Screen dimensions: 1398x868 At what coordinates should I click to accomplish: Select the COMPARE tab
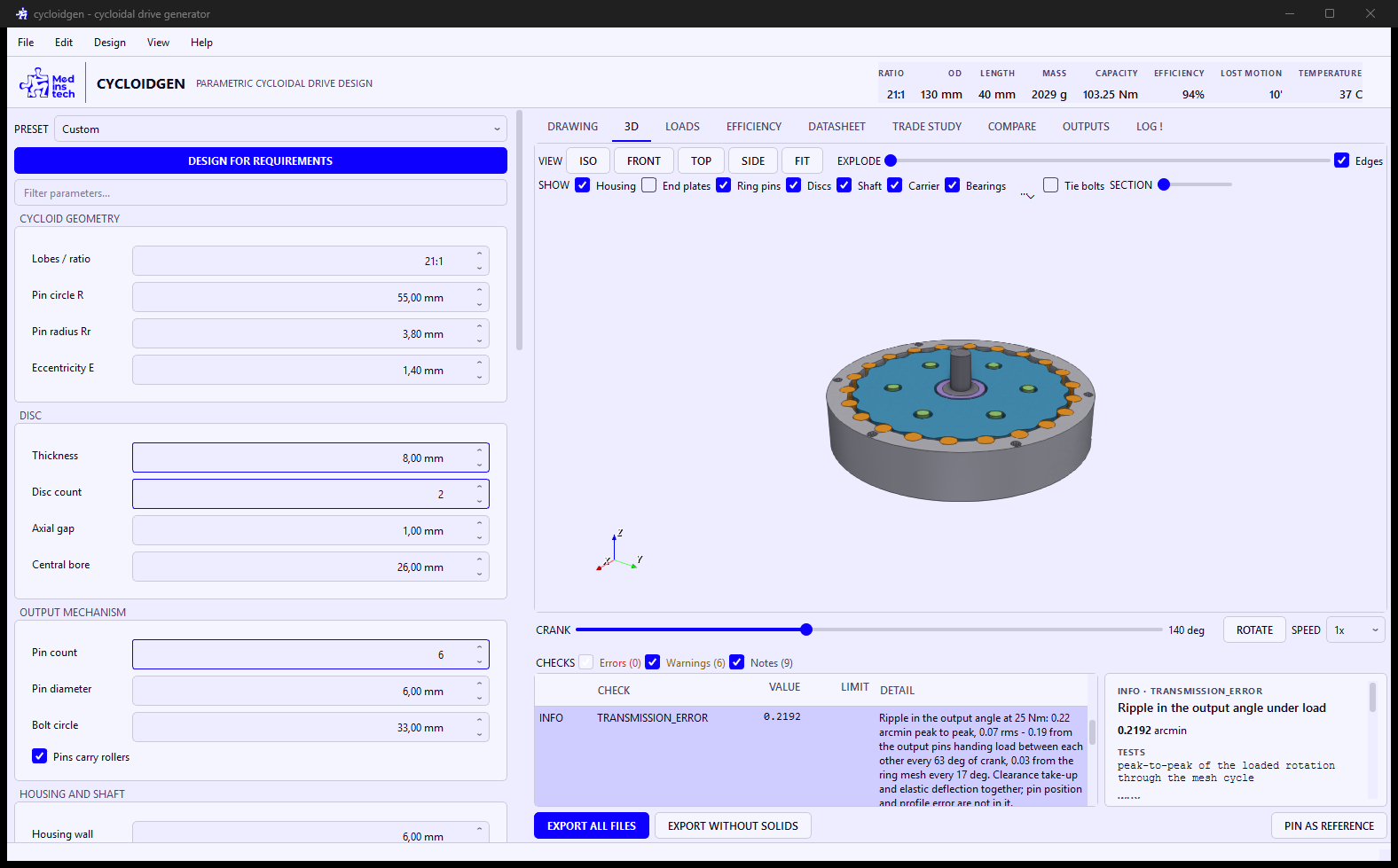coord(1012,127)
